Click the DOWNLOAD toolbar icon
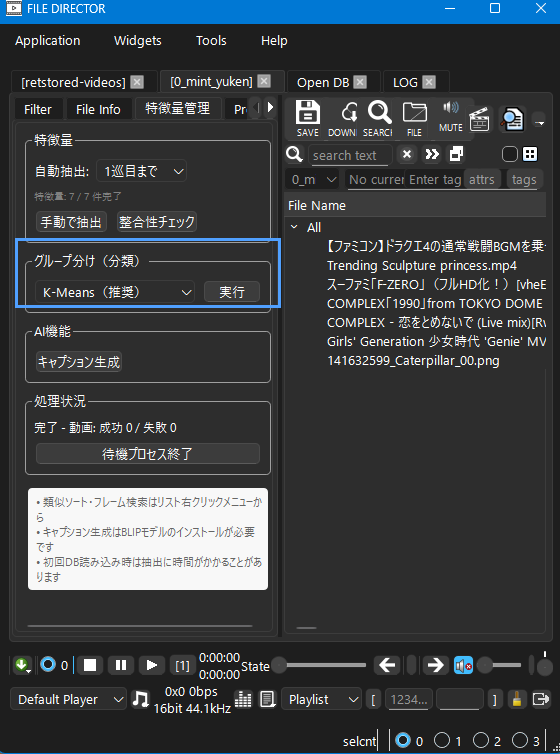This screenshot has height=754, width=560. point(342,118)
